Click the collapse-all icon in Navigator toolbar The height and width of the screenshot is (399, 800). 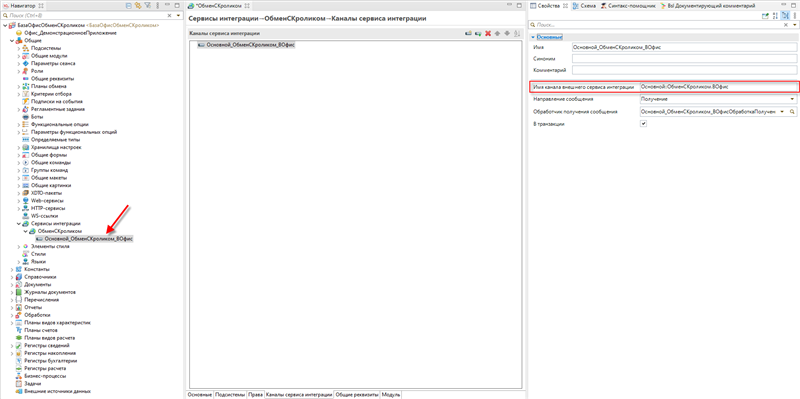[129, 6]
